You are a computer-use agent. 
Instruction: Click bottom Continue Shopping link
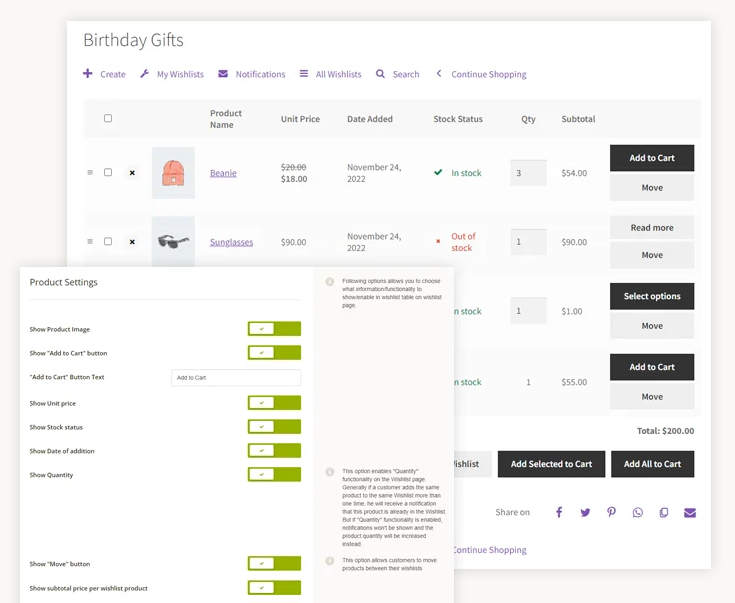pyautogui.click(x=490, y=550)
